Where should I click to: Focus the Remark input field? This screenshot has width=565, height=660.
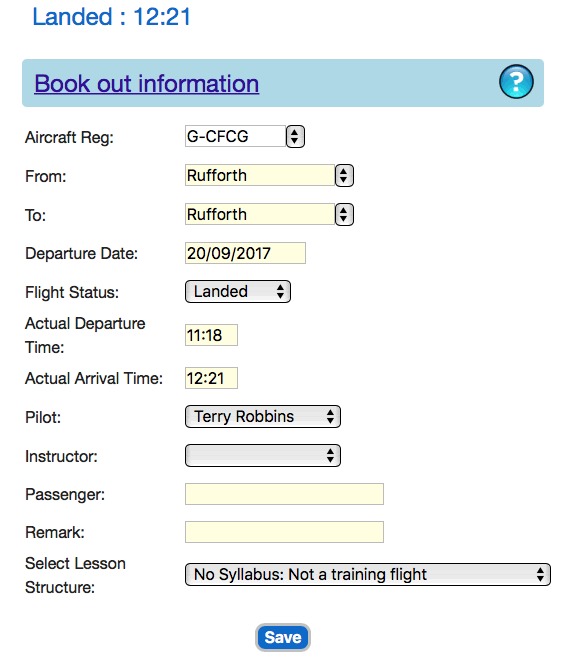284,532
